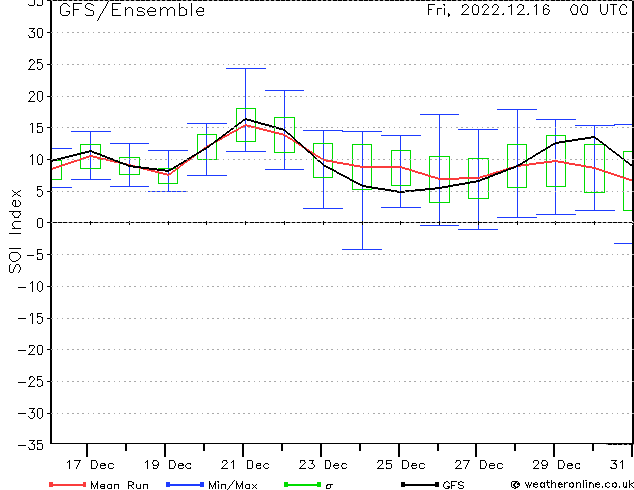Click the y-axis value 15
Image resolution: width=634 pixels, height=490 pixels.
pos(35,128)
